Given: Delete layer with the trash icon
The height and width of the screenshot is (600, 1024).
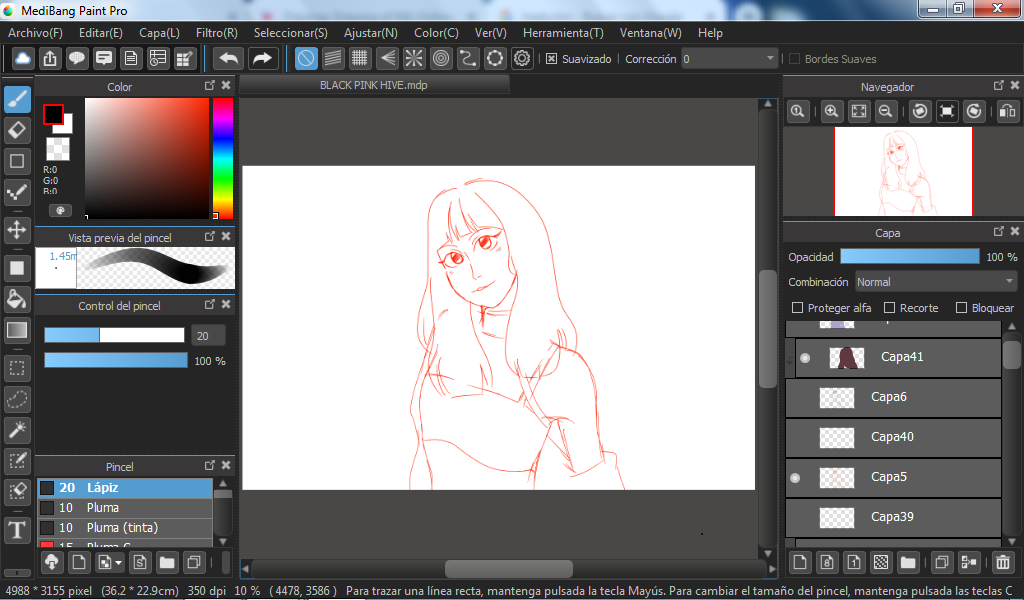Looking at the screenshot, I should (x=1003, y=562).
